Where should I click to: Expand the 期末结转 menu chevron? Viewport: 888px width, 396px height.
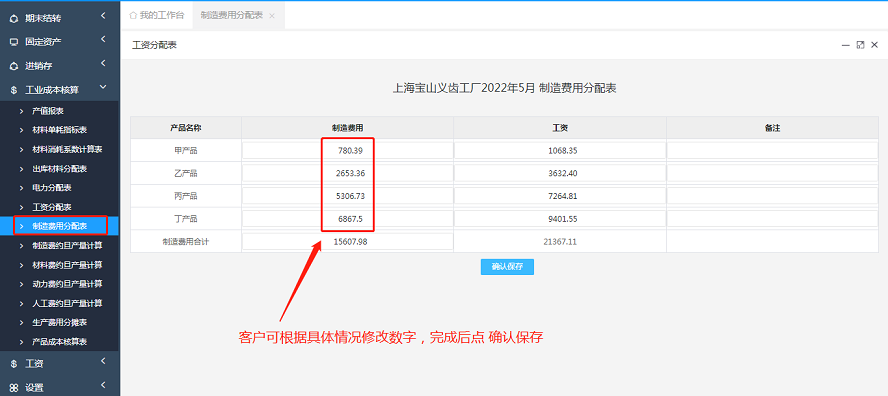[103, 16]
